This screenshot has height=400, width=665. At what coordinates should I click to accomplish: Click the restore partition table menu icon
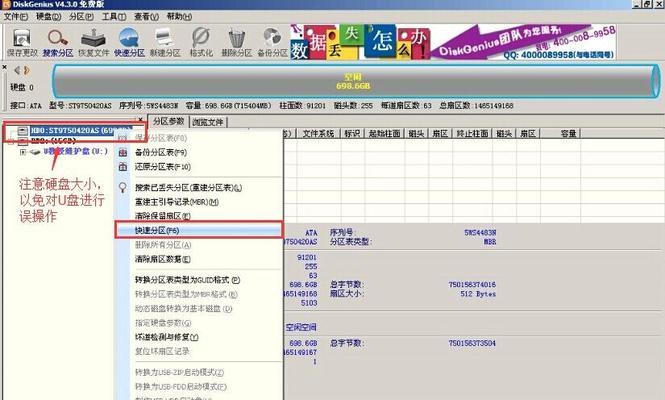click(123, 167)
